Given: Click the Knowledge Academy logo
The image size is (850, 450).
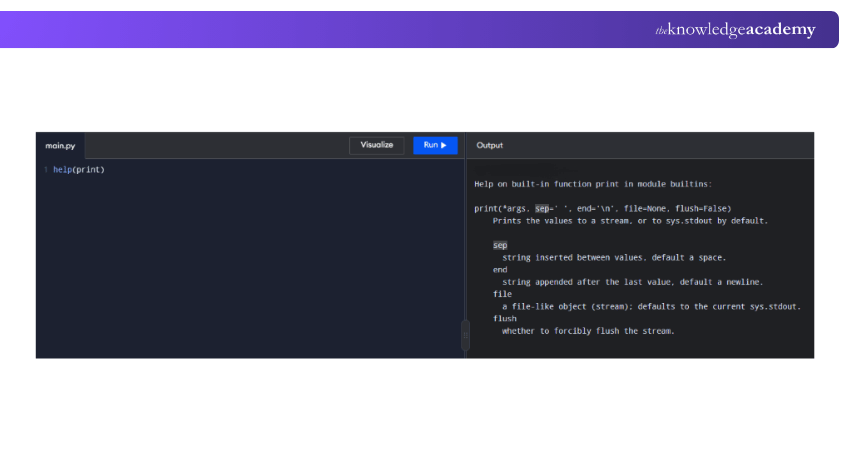Looking at the screenshot, I should (735, 29).
